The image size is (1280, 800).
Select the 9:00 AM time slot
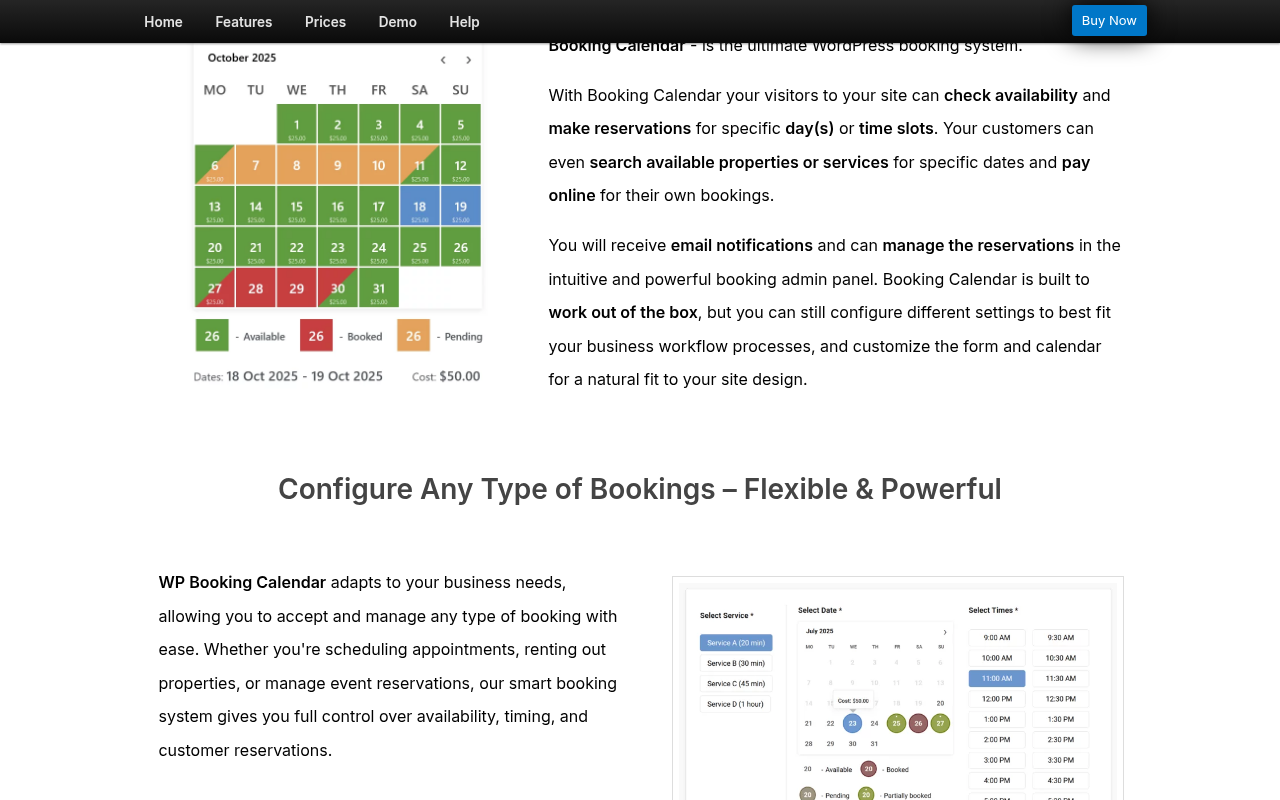(997, 637)
